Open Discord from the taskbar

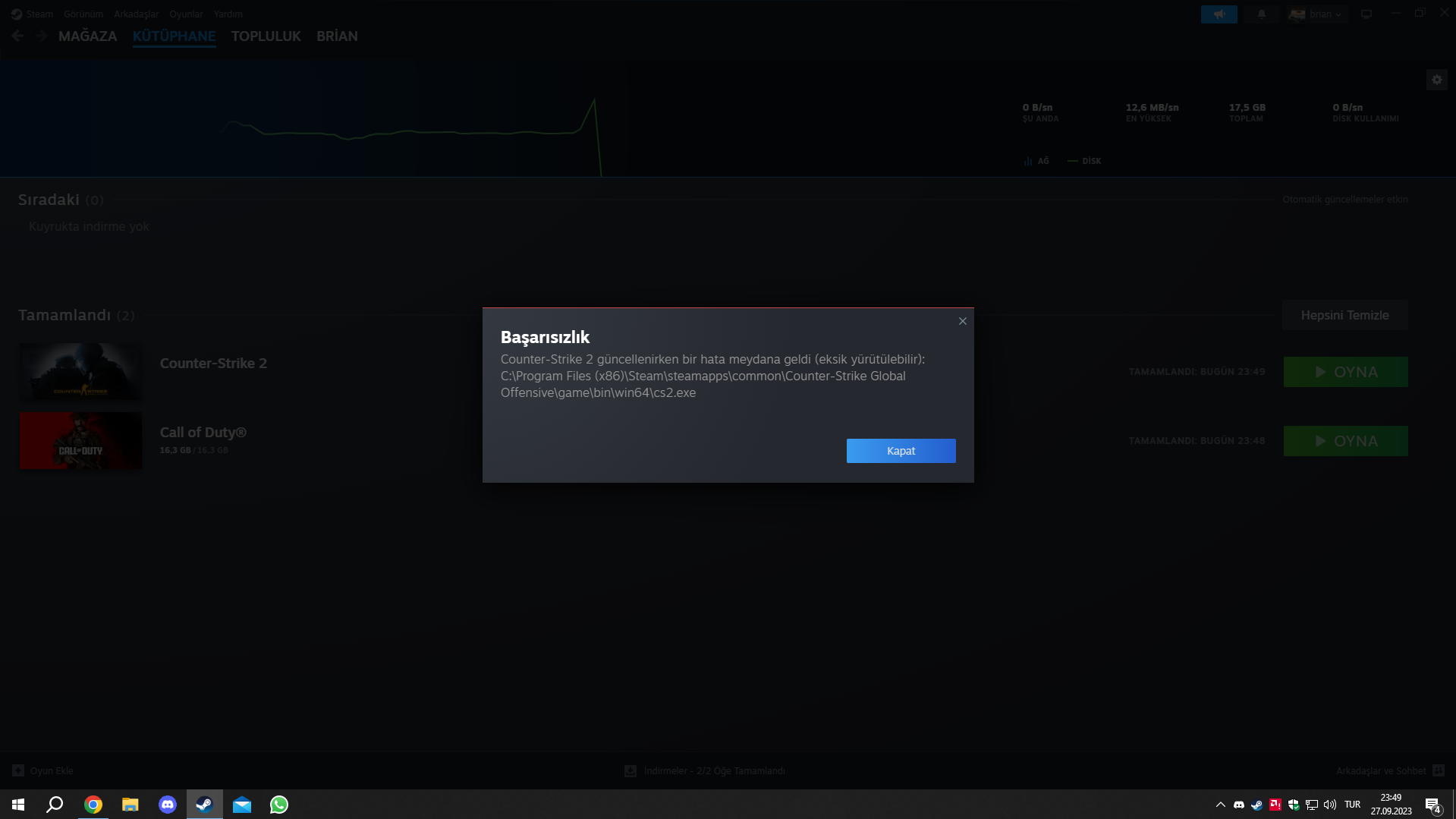[x=168, y=805]
